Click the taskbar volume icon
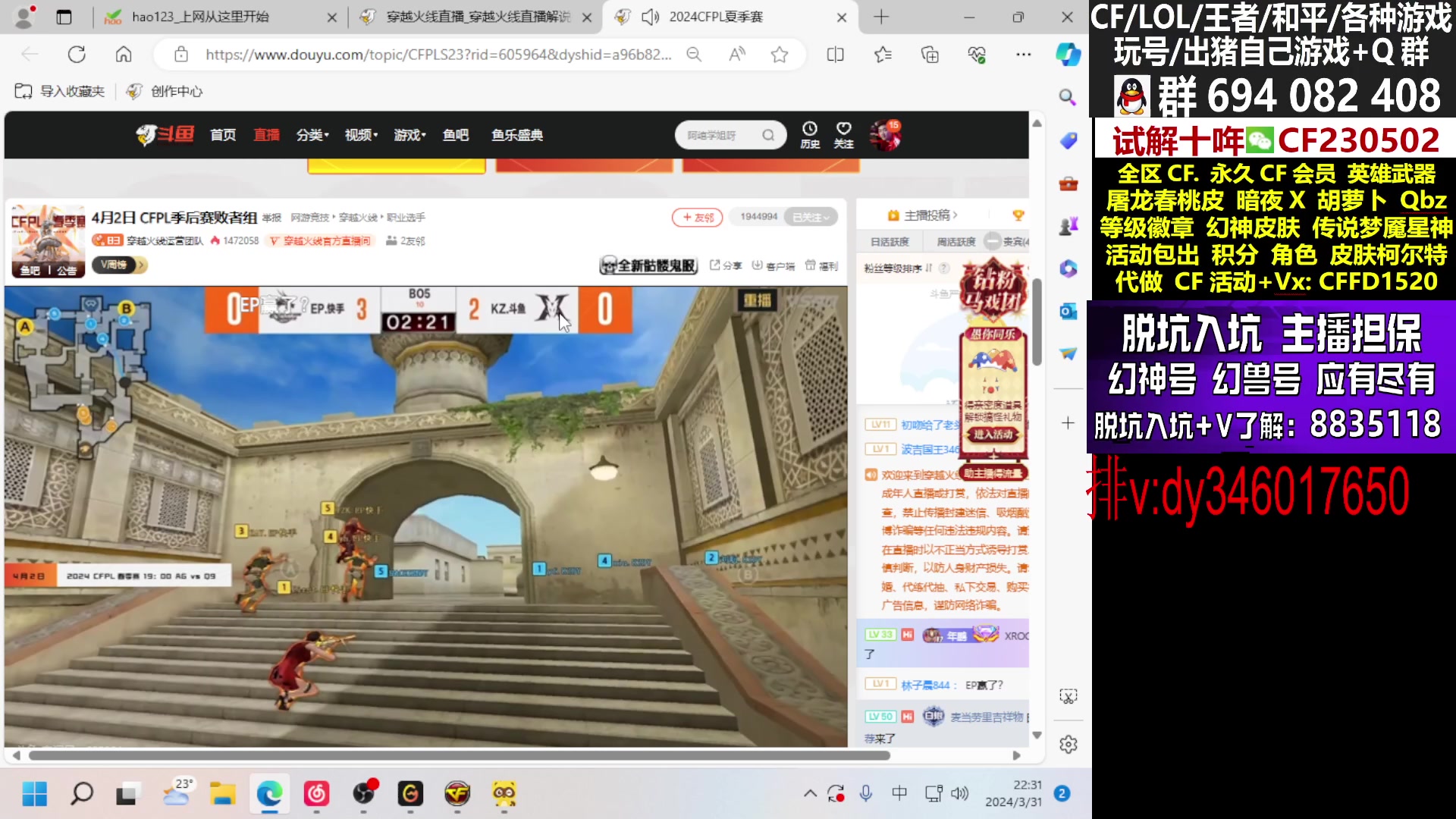 pos(959,793)
